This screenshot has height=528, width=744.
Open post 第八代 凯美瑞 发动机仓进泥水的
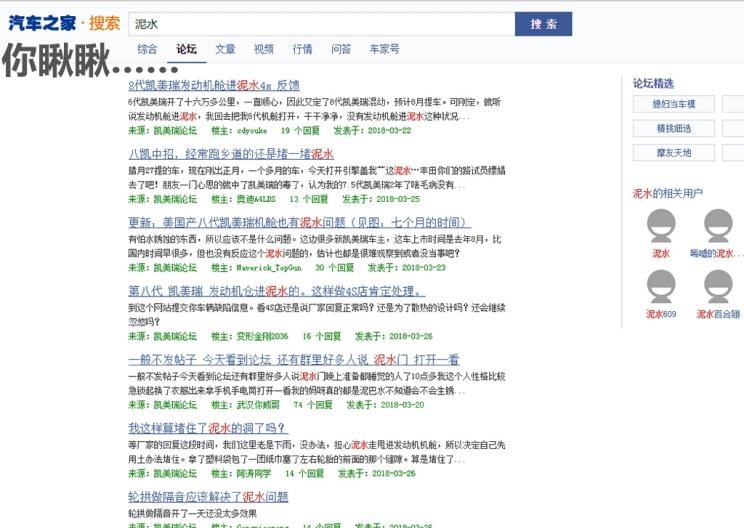[277, 291]
